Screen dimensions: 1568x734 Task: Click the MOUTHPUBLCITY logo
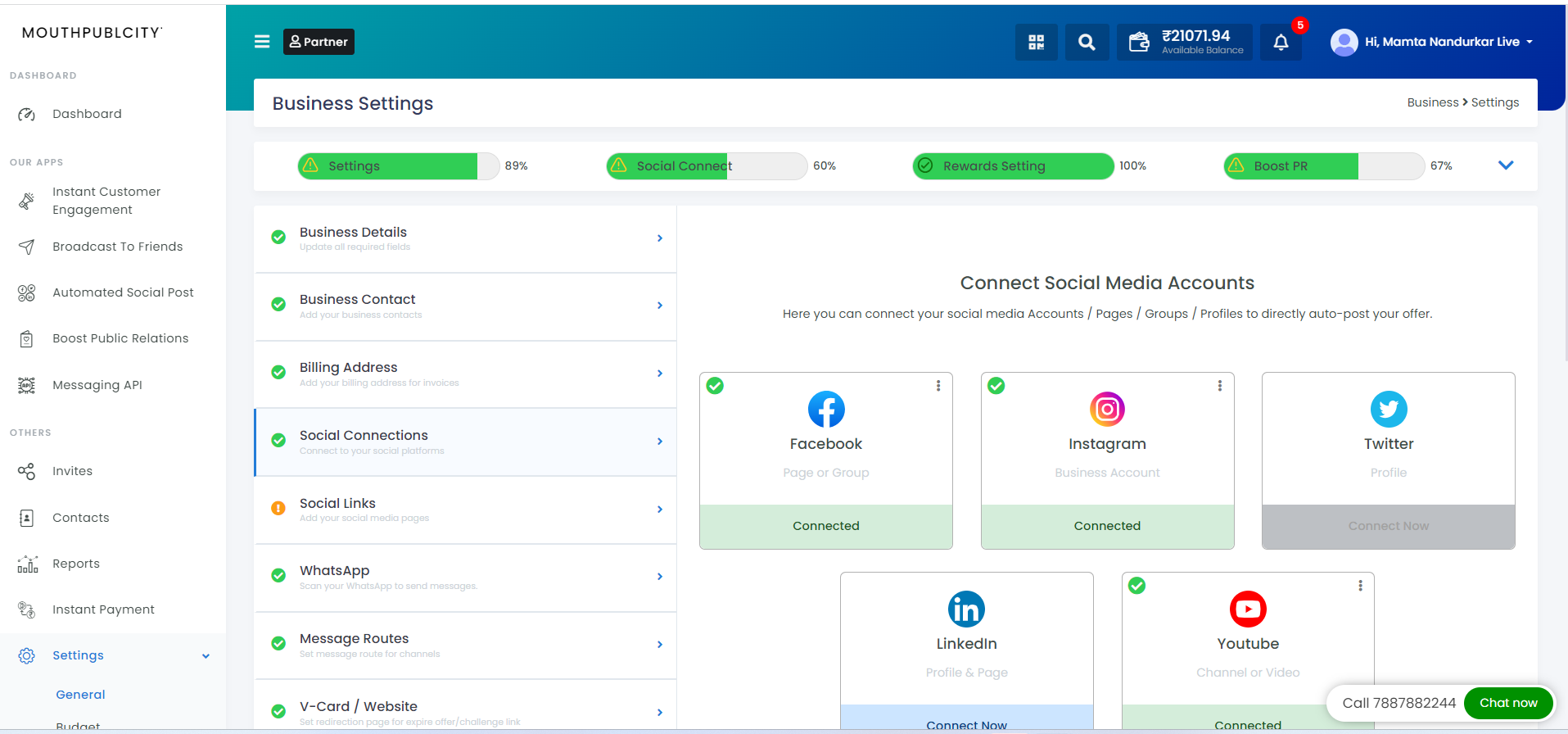(92, 33)
